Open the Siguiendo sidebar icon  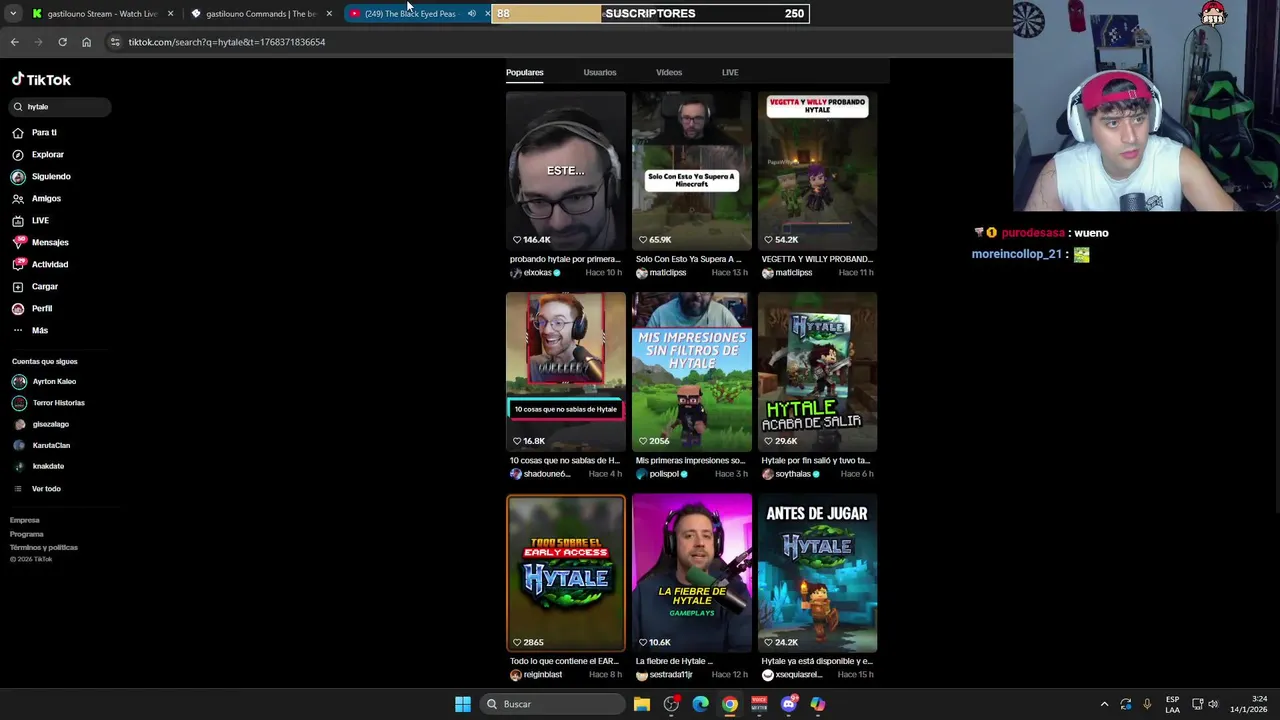18,177
